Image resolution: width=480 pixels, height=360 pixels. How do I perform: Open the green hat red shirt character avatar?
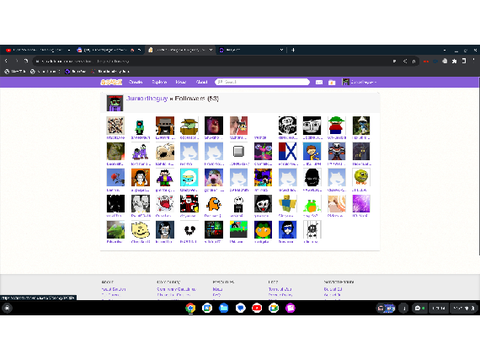pos(336,126)
